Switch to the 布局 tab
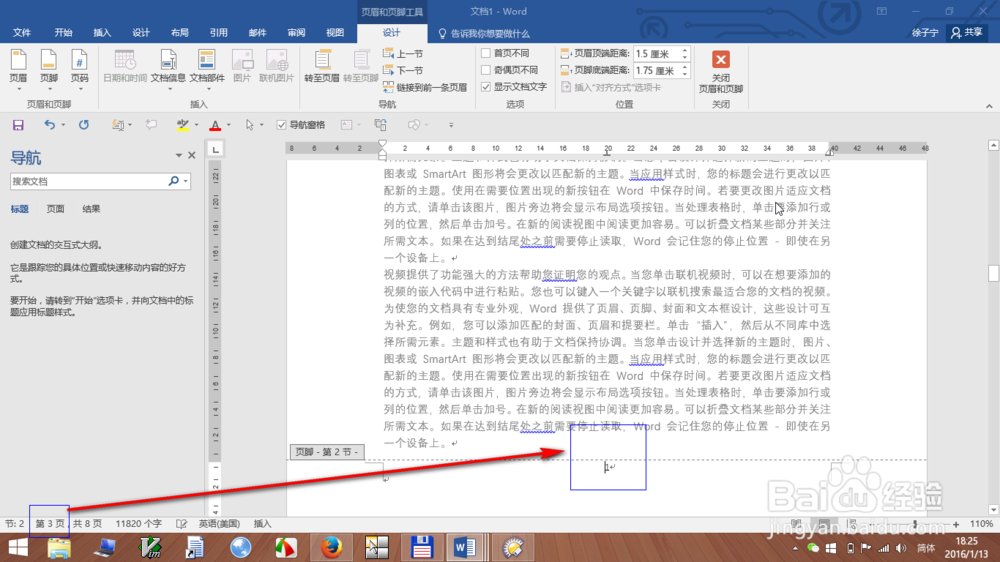The width and height of the screenshot is (1000, 562). (x=180, y=33)
